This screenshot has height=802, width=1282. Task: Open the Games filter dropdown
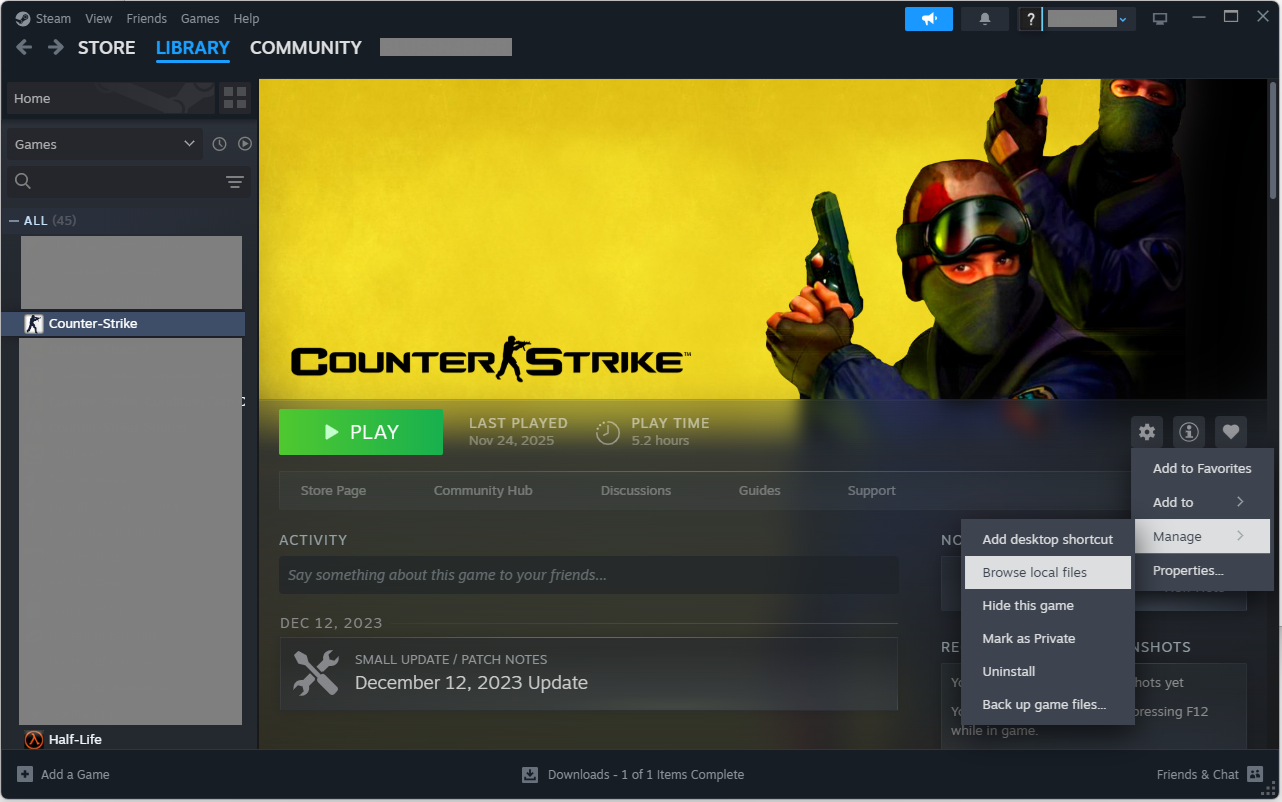pyautogui.click(x=105, y=144)
